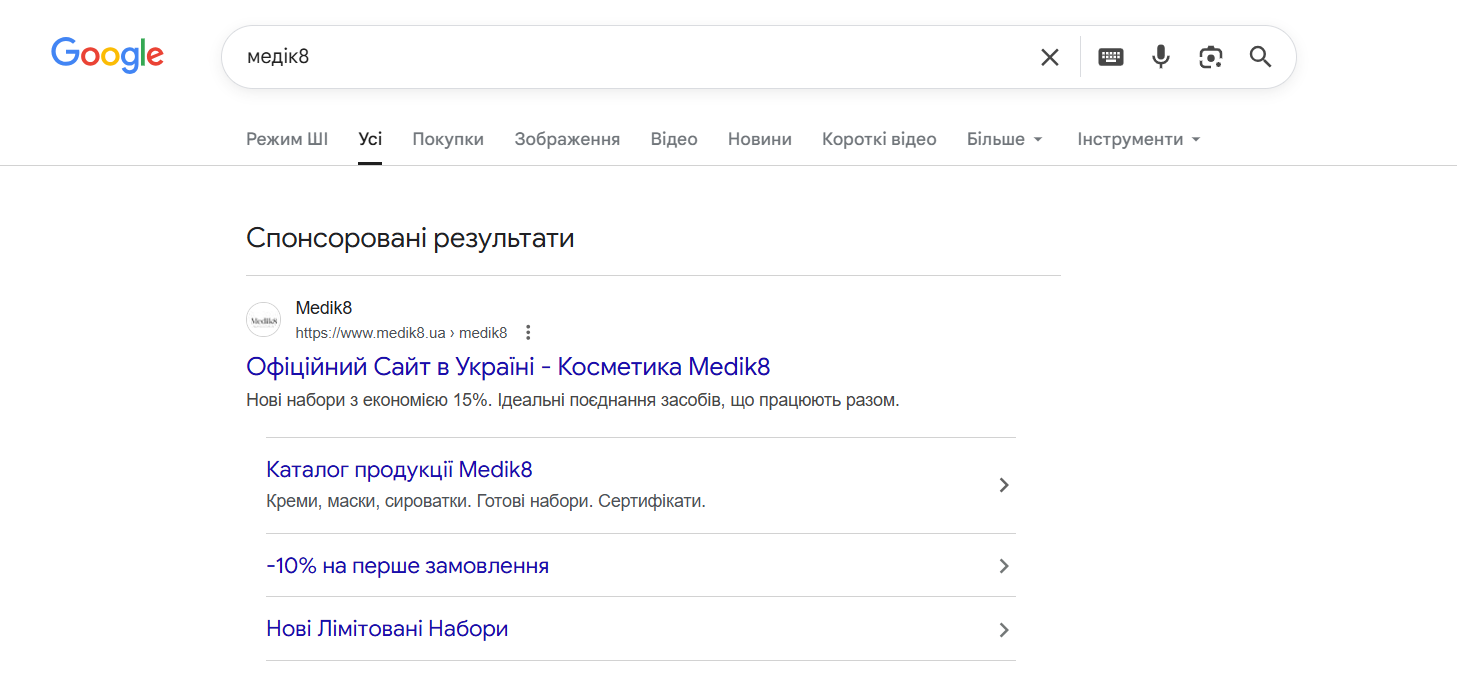Open the Режим ШІ tab
Viewport: 1457px width, 685px height.
[x=287, y=139]
